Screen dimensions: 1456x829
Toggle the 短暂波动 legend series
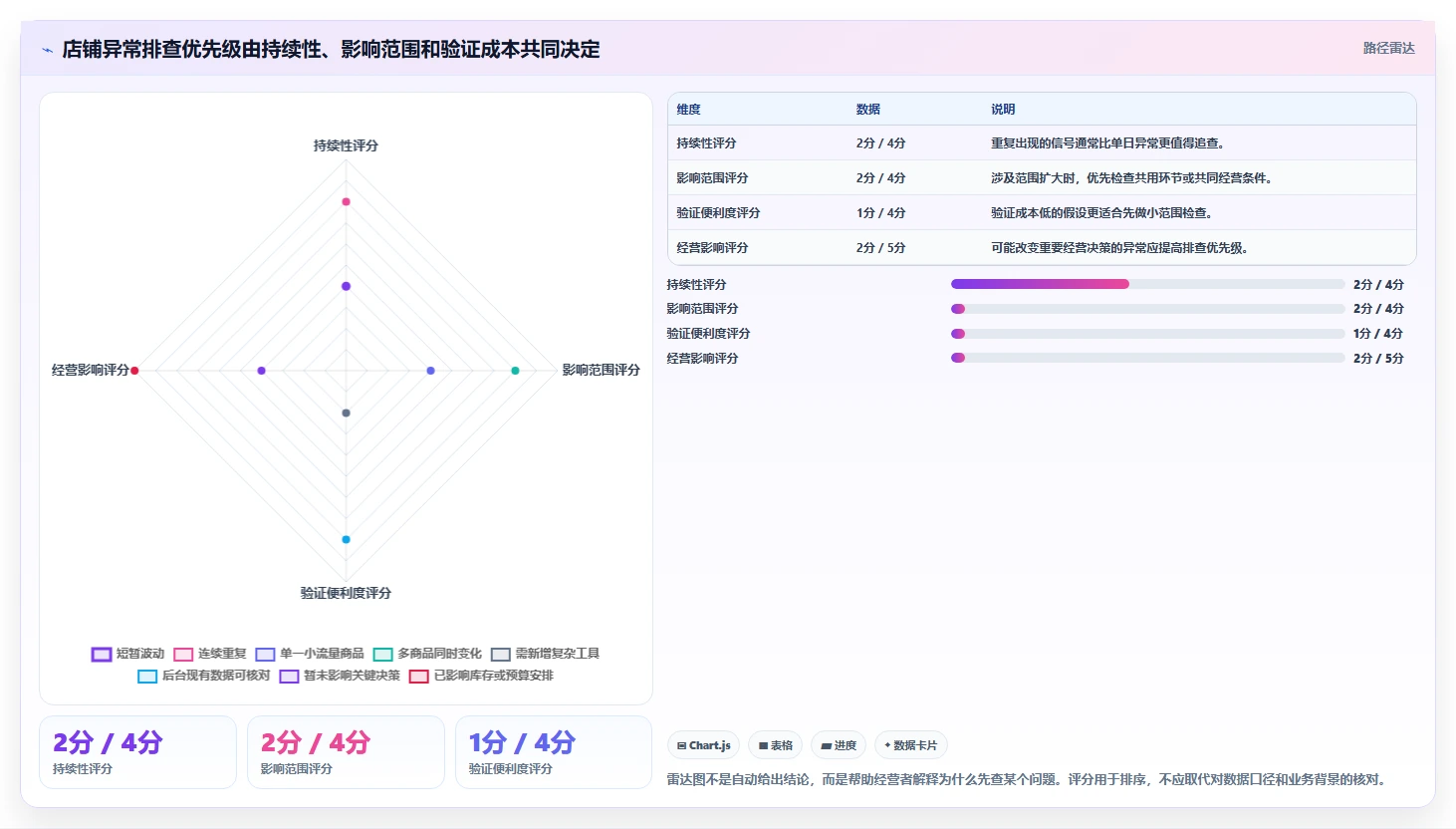(127, 654)
